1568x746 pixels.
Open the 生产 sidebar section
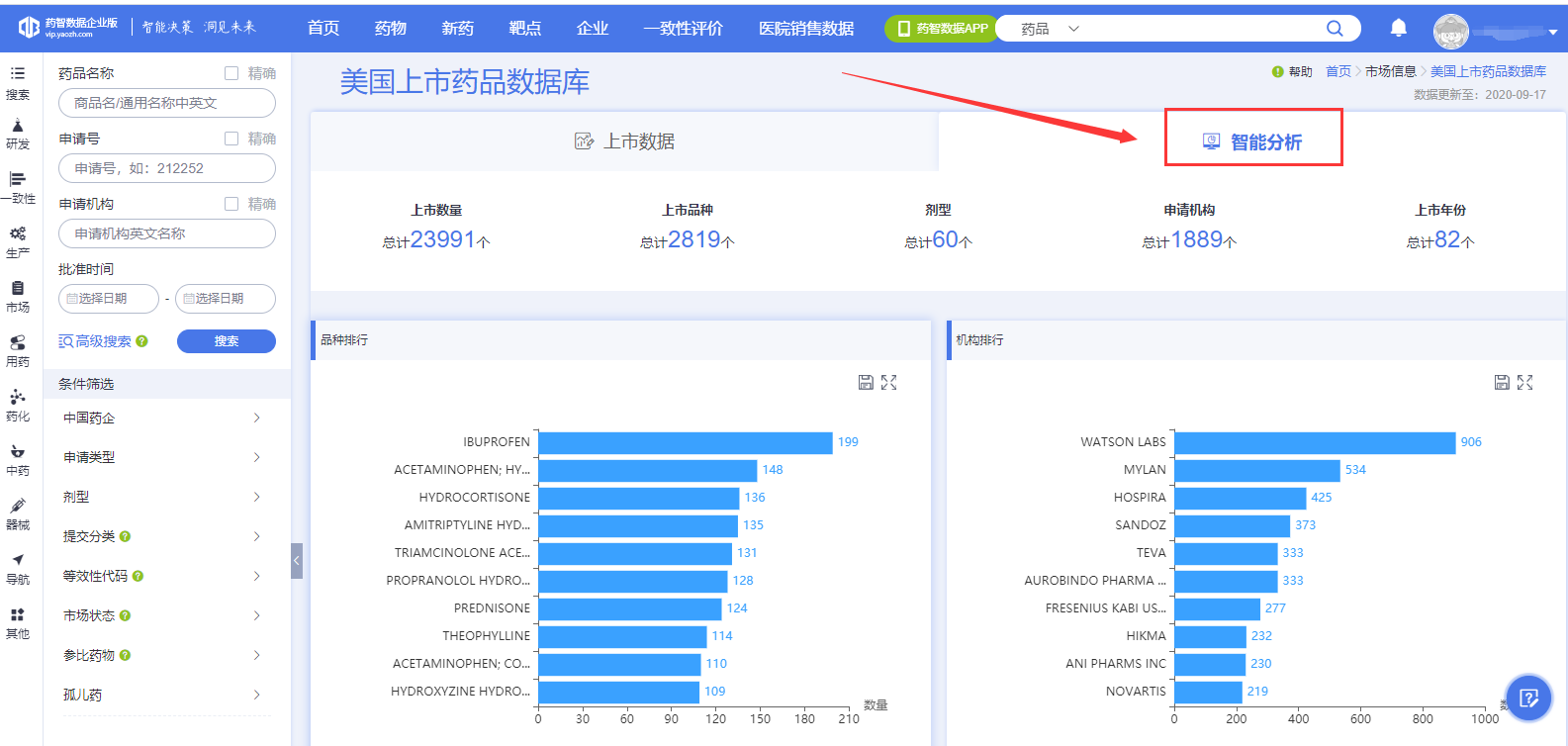18,243
